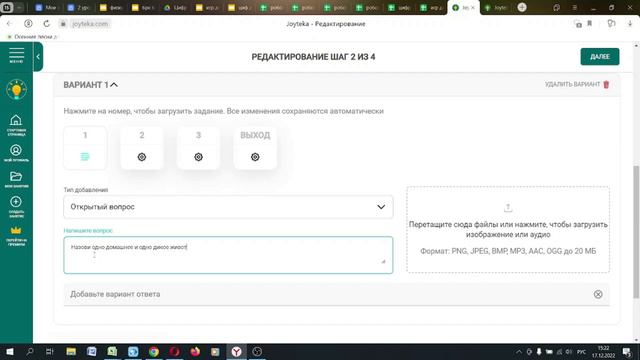Switch to the second Joyteka tab

pyautogui.click(x=495, y=8)
